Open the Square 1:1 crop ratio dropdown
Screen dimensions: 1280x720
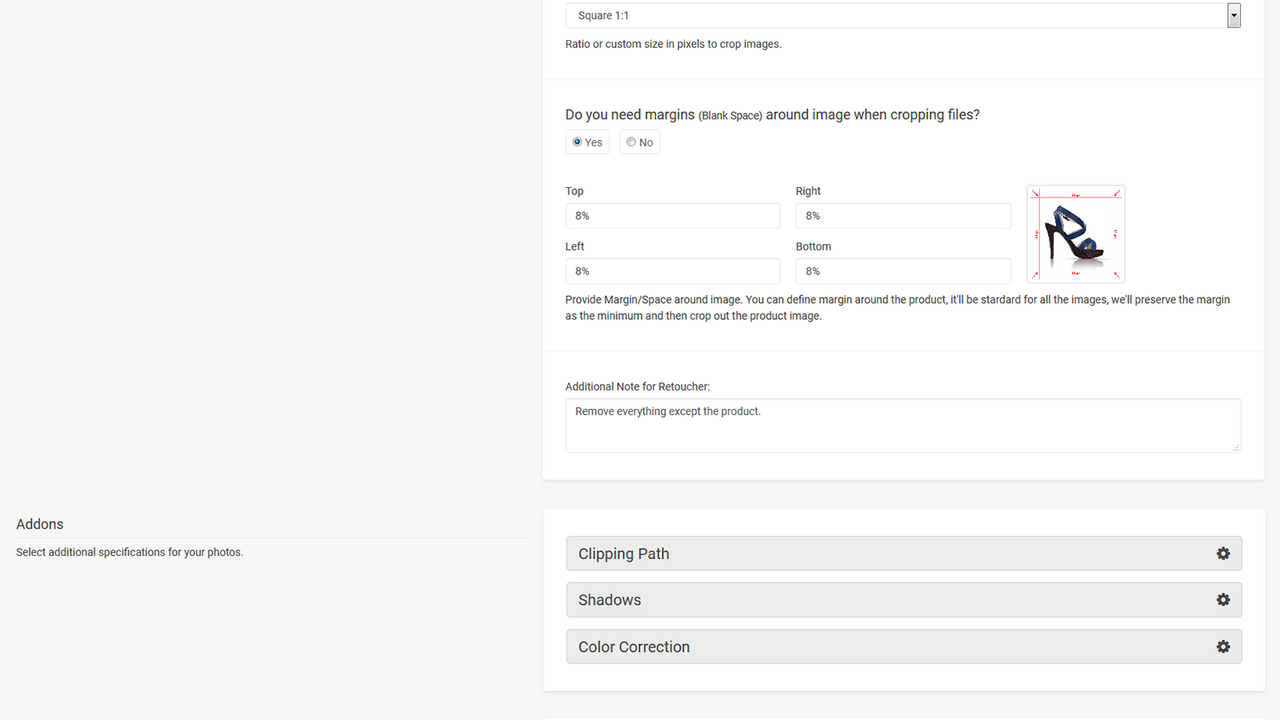tap(903, 15)
